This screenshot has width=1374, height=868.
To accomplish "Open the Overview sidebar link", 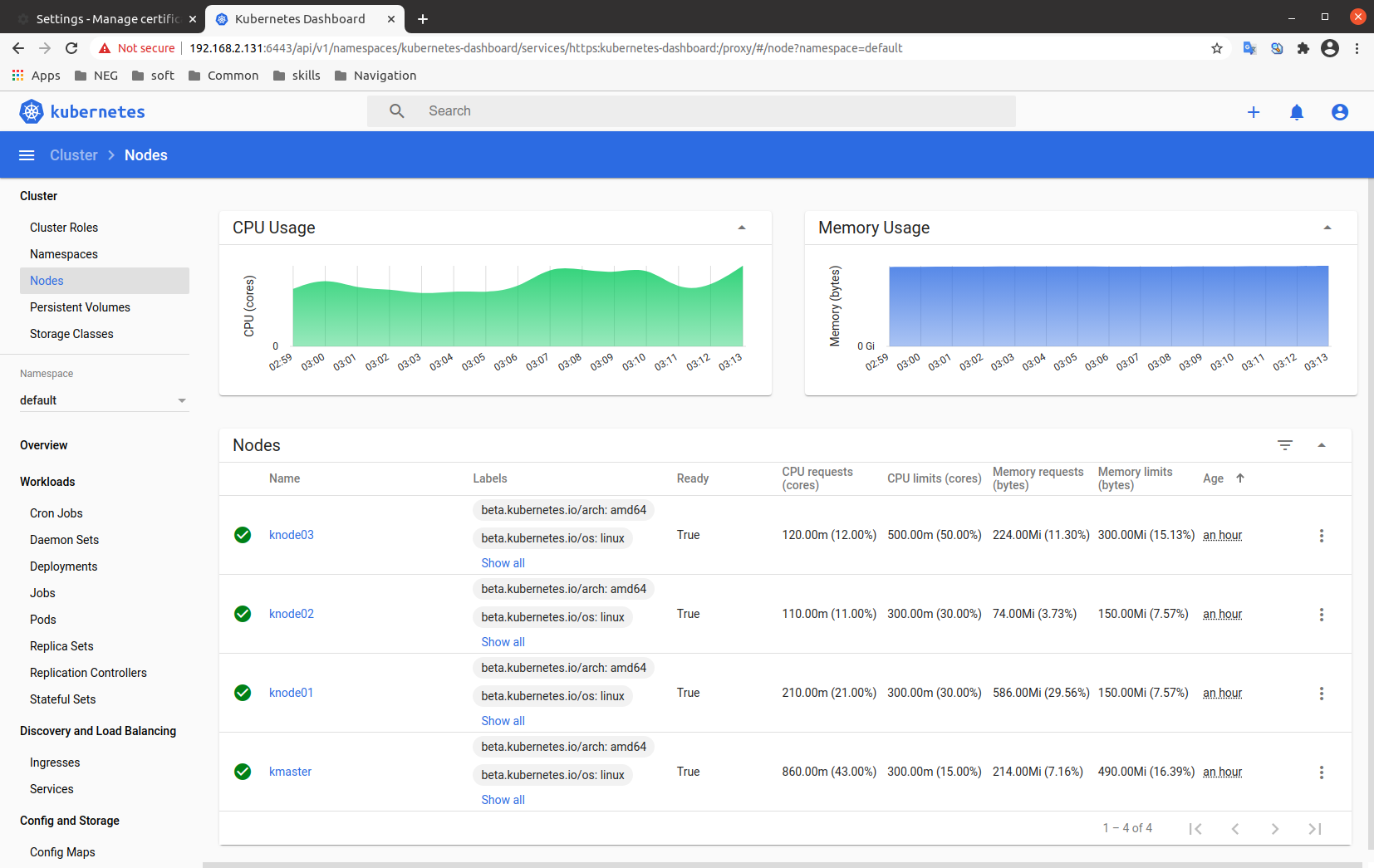I will [44, 445].
